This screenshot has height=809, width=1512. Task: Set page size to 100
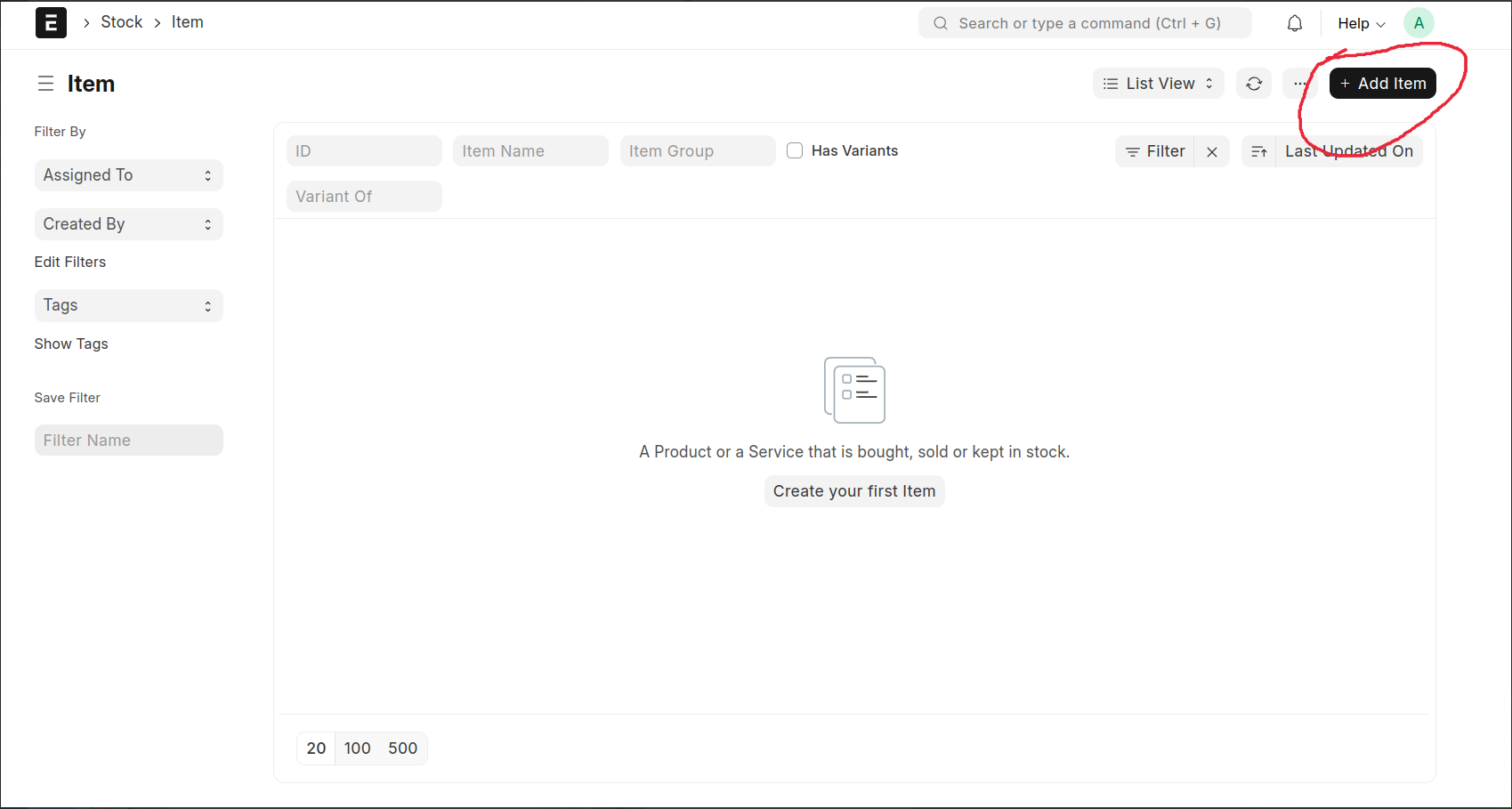357,748
